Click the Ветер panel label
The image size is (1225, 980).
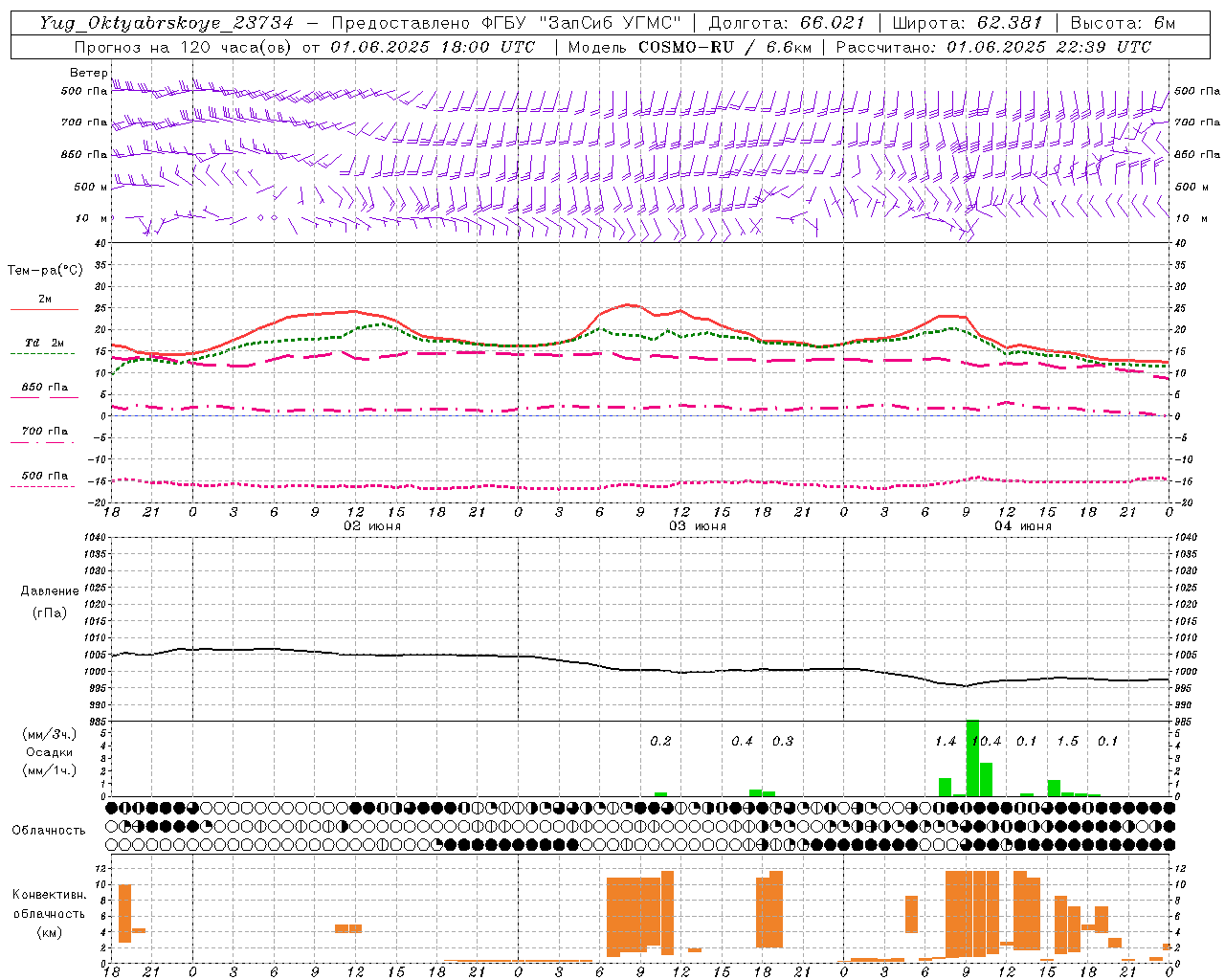tap(88, 73)
